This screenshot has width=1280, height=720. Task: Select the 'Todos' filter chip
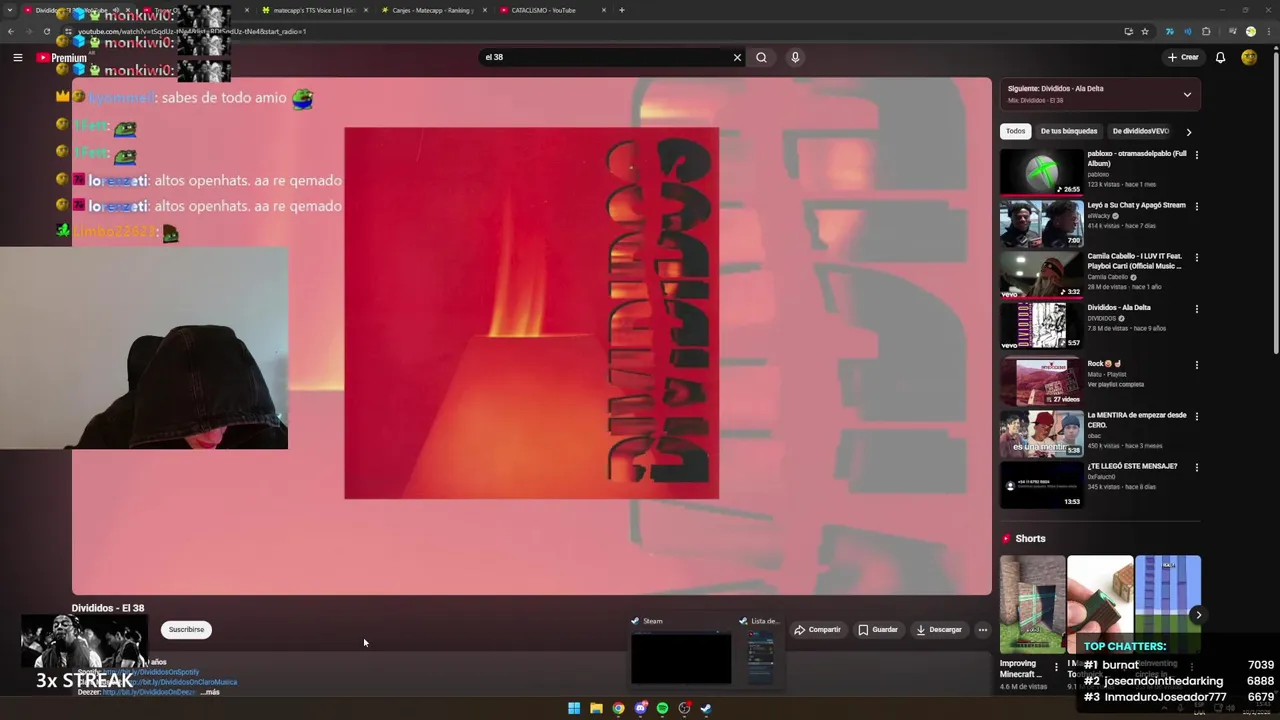1015,131
